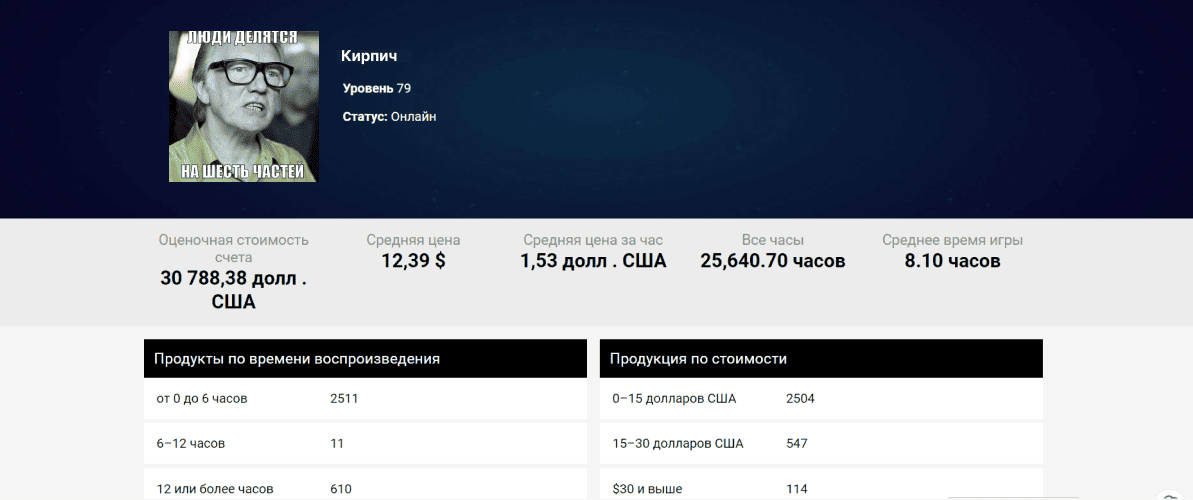Select the value 114 in cost table
The height and width of the screenshot is (500, 1193).
click(x=797, y=489)
